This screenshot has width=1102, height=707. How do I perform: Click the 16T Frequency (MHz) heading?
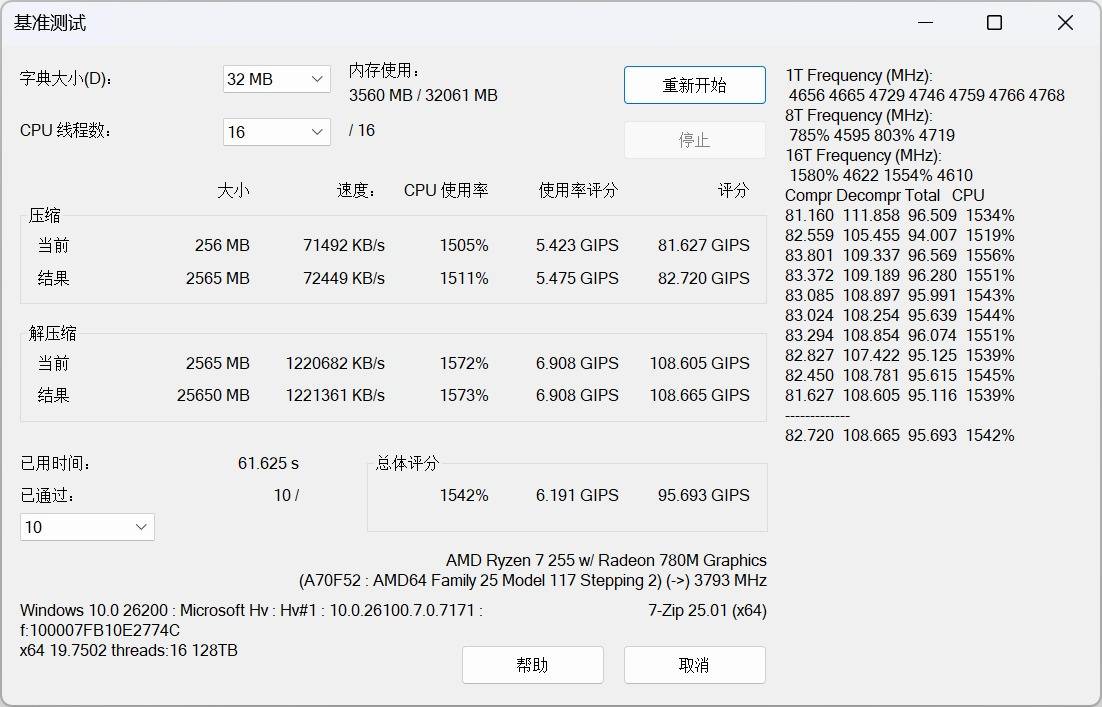coord(863,155)
